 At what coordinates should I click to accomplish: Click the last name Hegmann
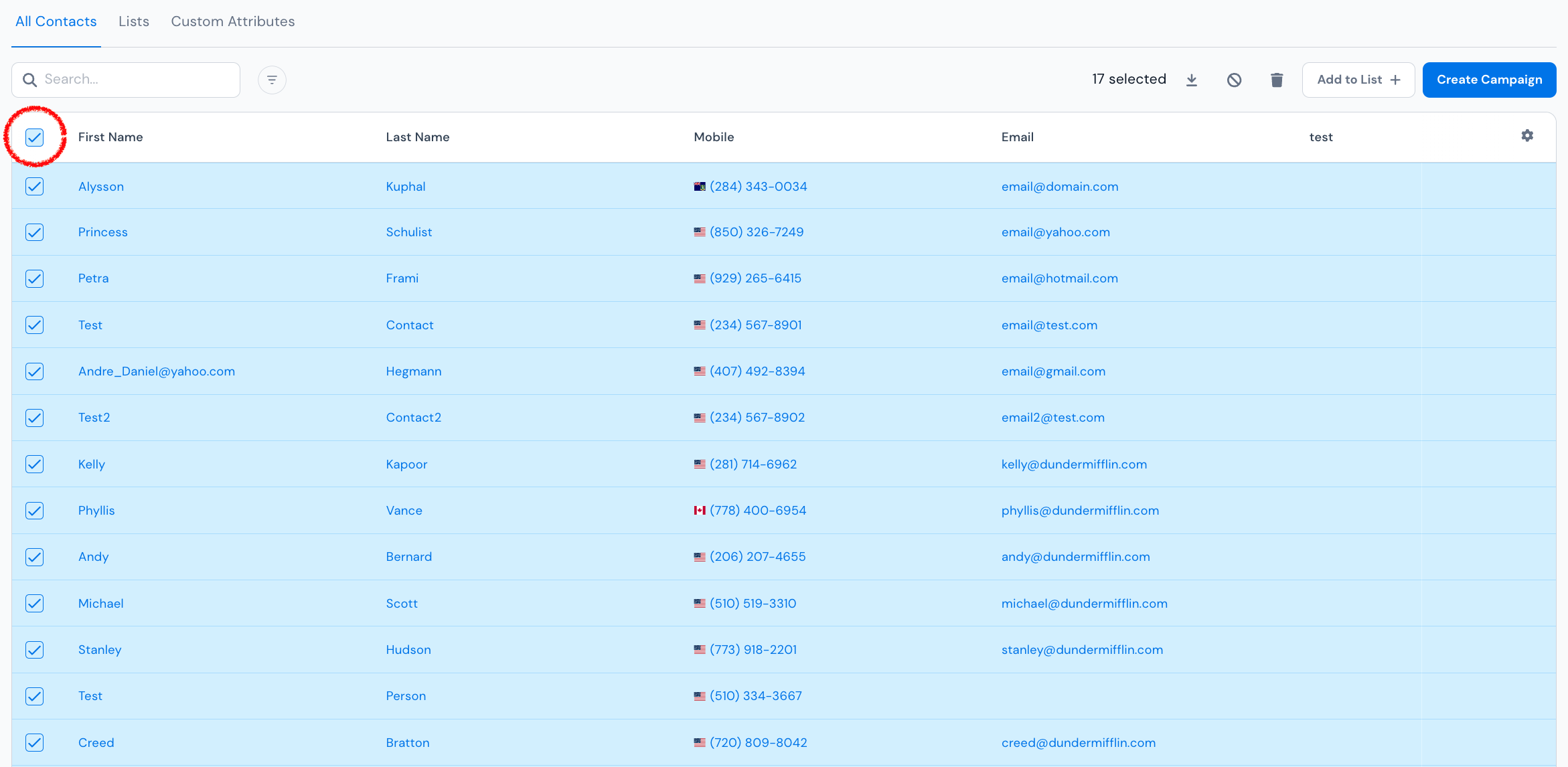(x=414, y=371)
